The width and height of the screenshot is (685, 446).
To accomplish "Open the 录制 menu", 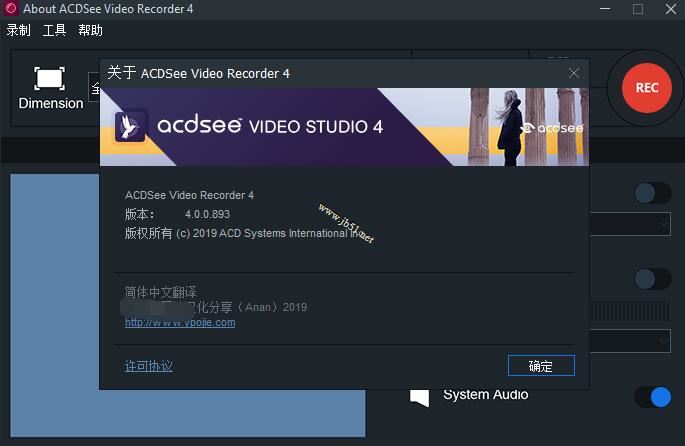I will pos(18,30).
